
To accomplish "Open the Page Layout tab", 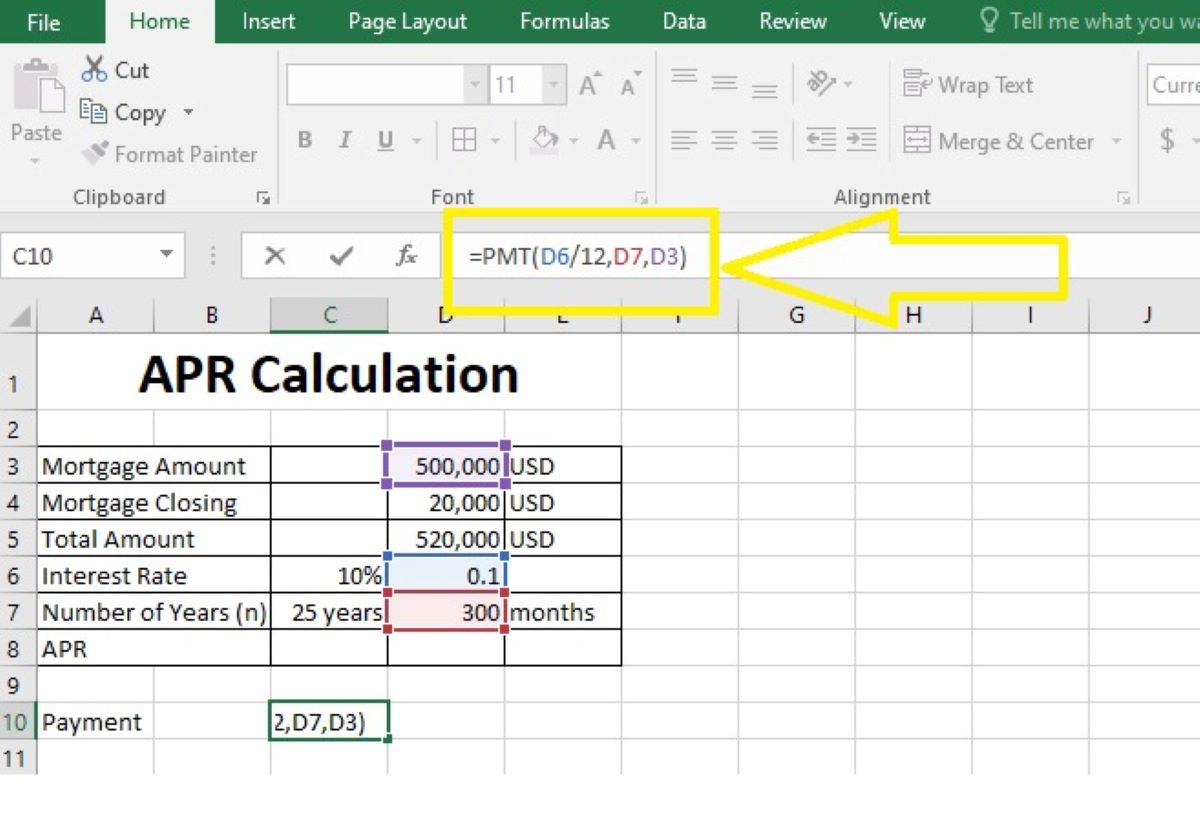I will [407, 21].
